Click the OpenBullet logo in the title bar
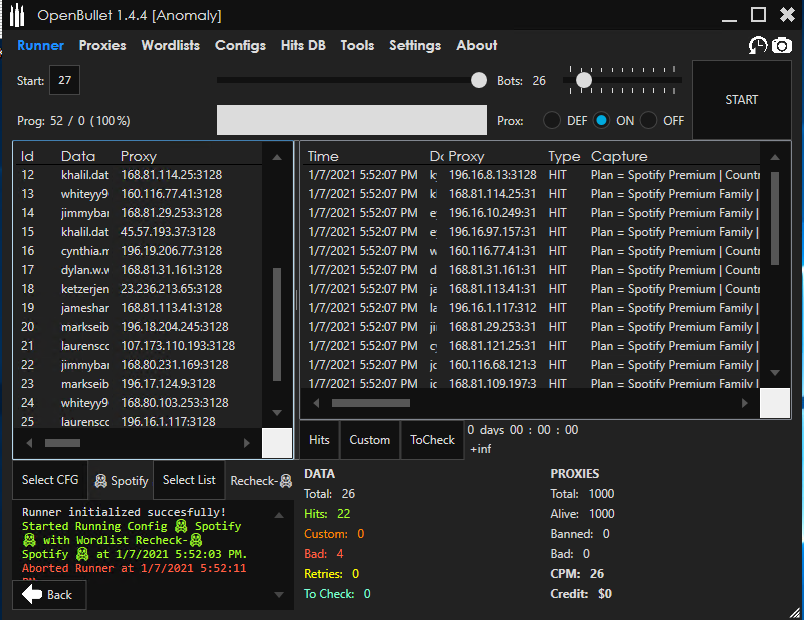804x620 pixels. pos(15,14)
